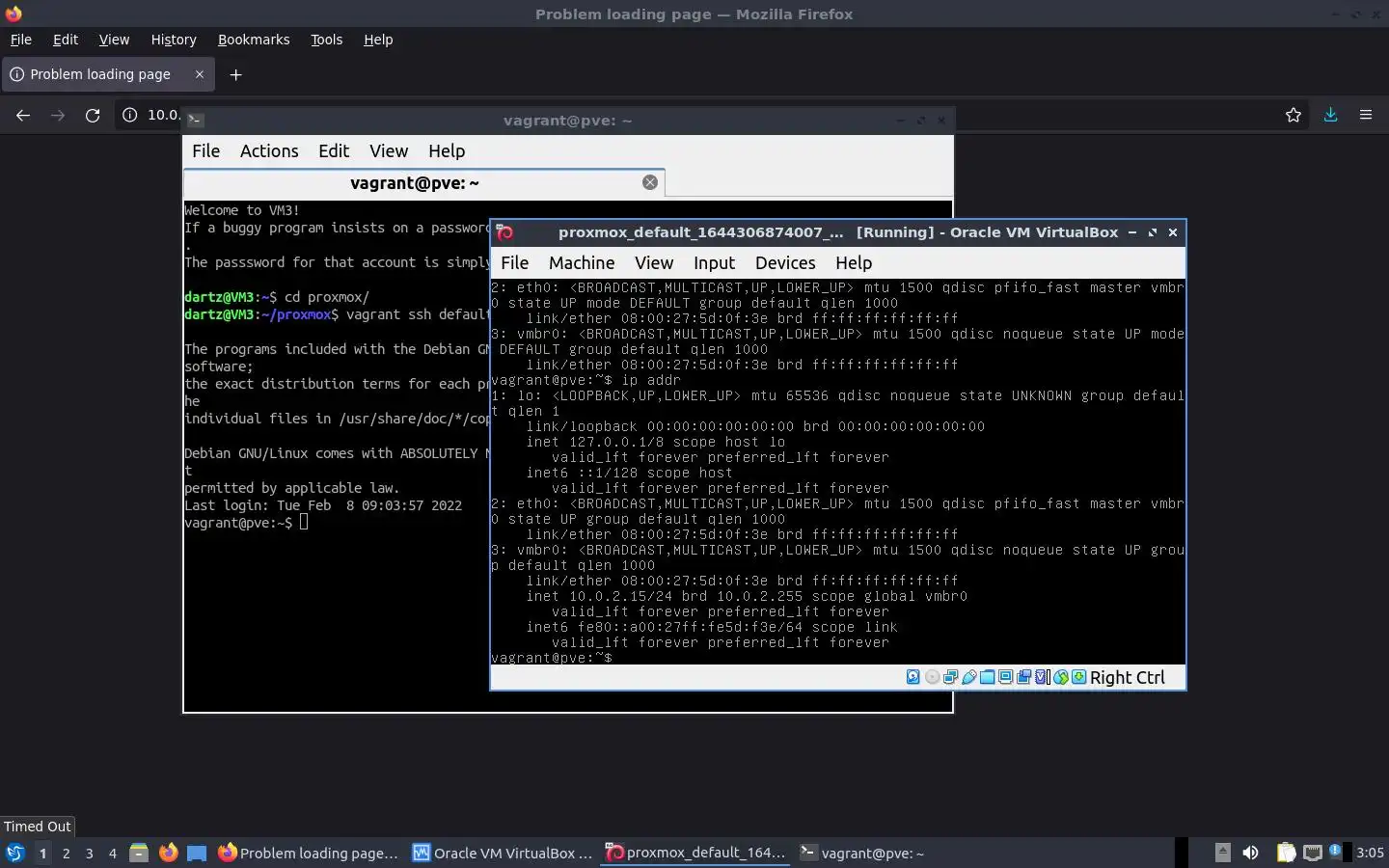Open hard disk activity indicator in VirtualBox status bar

click(913, 677)
